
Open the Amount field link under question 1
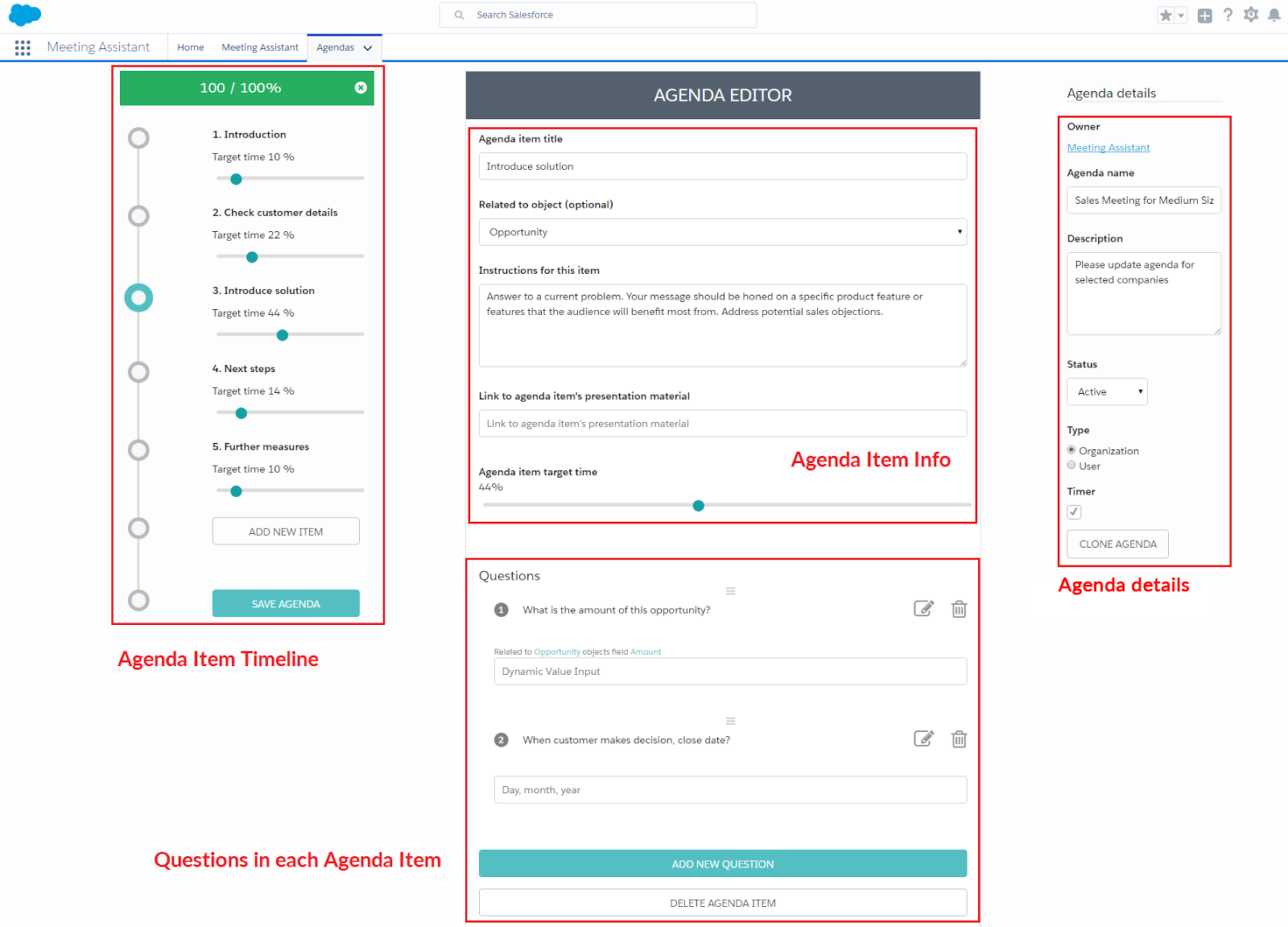click(x=646, y=652)
